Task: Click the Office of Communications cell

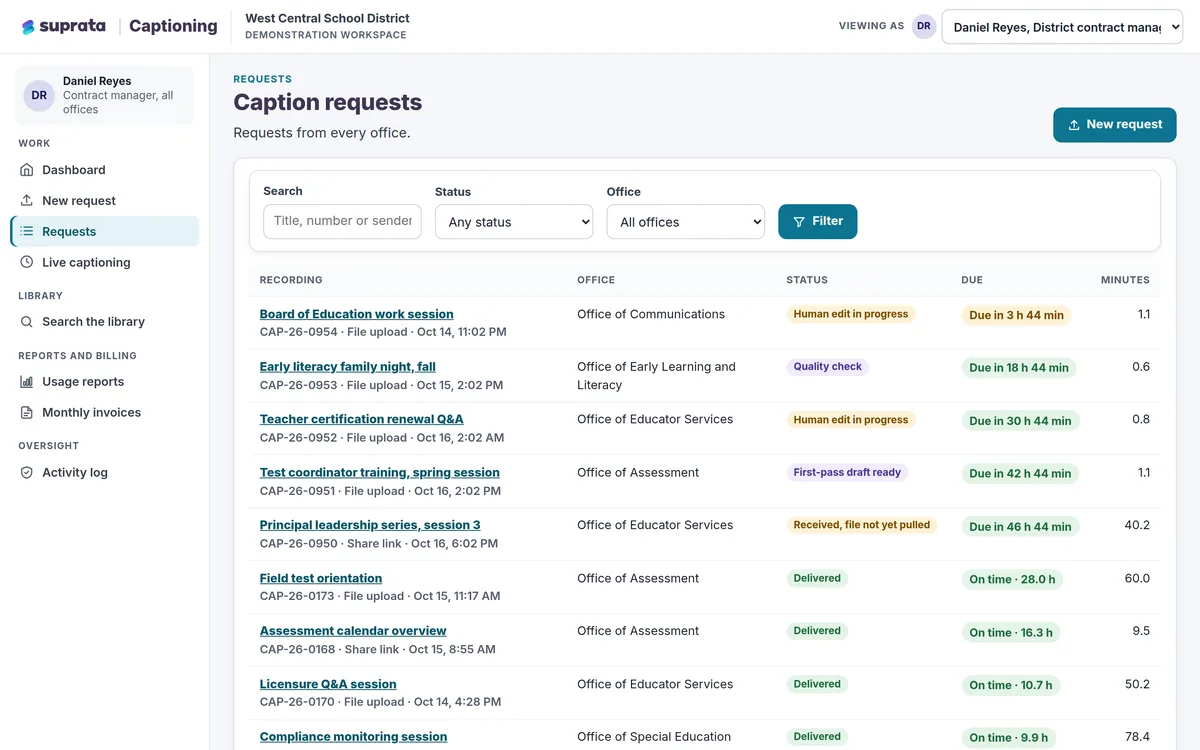Action: coord(651,314)
